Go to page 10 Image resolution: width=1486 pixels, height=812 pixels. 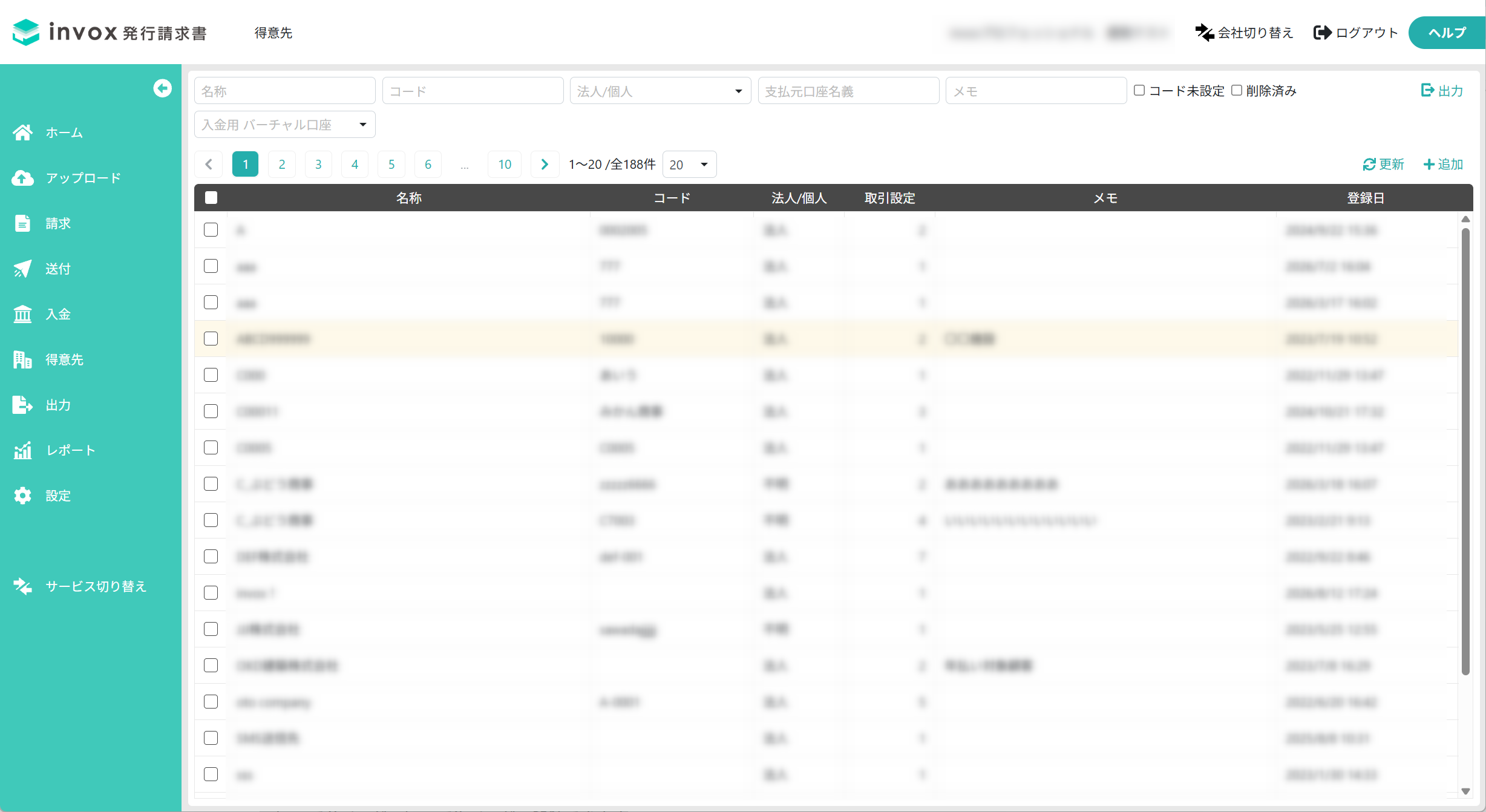(505, 164)
